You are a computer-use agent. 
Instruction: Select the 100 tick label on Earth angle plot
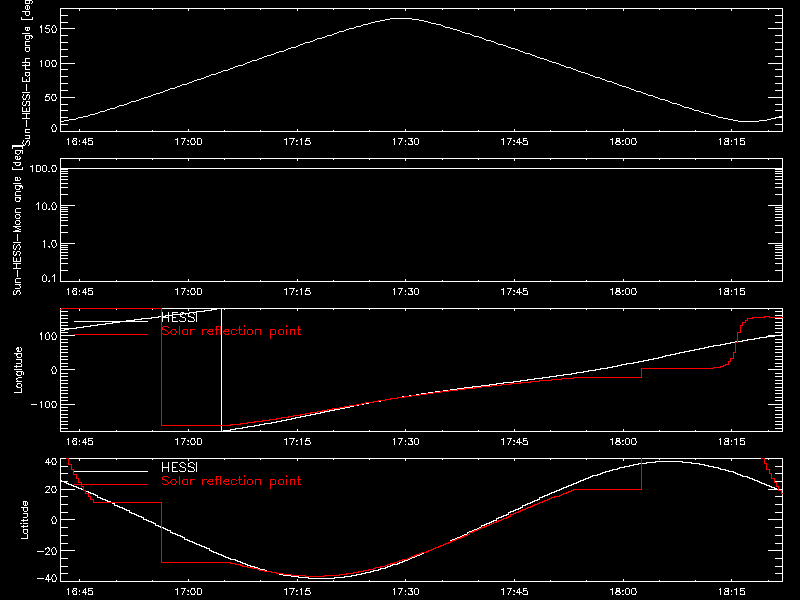(47, 64)
